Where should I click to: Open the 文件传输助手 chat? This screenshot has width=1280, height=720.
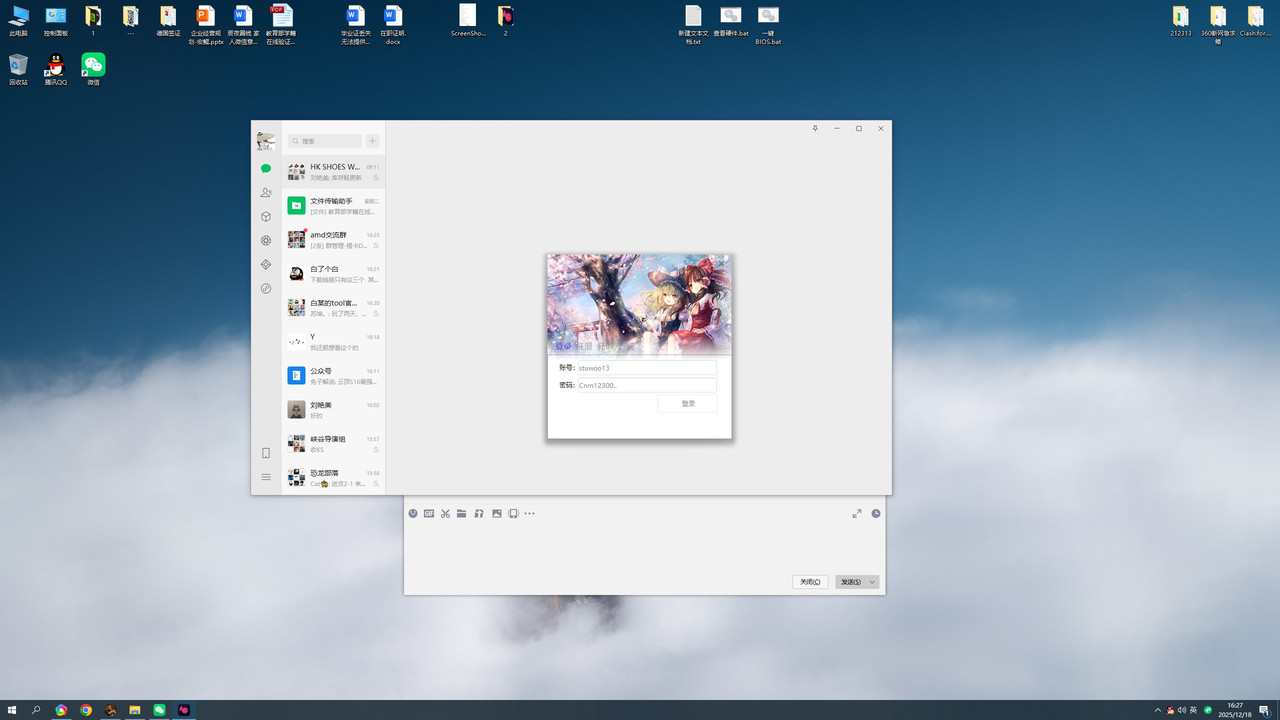coord(333,206)
